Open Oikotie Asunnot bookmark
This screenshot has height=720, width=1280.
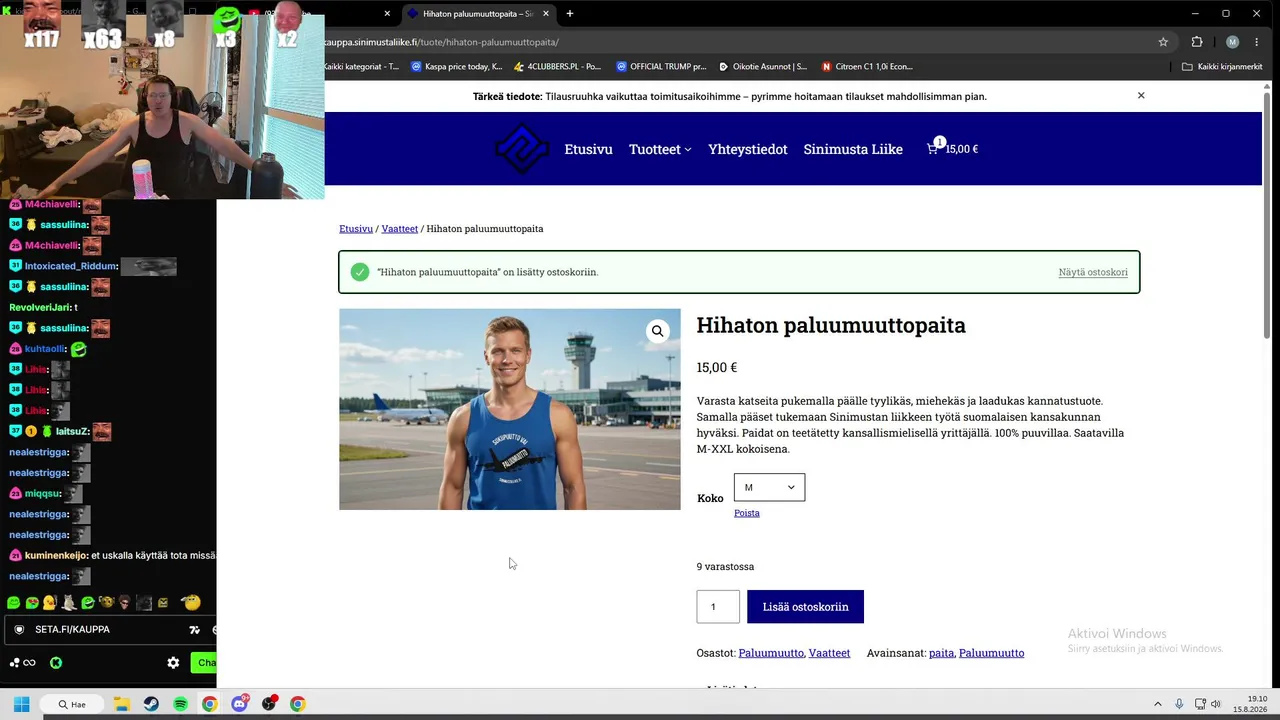coord(762,67)
